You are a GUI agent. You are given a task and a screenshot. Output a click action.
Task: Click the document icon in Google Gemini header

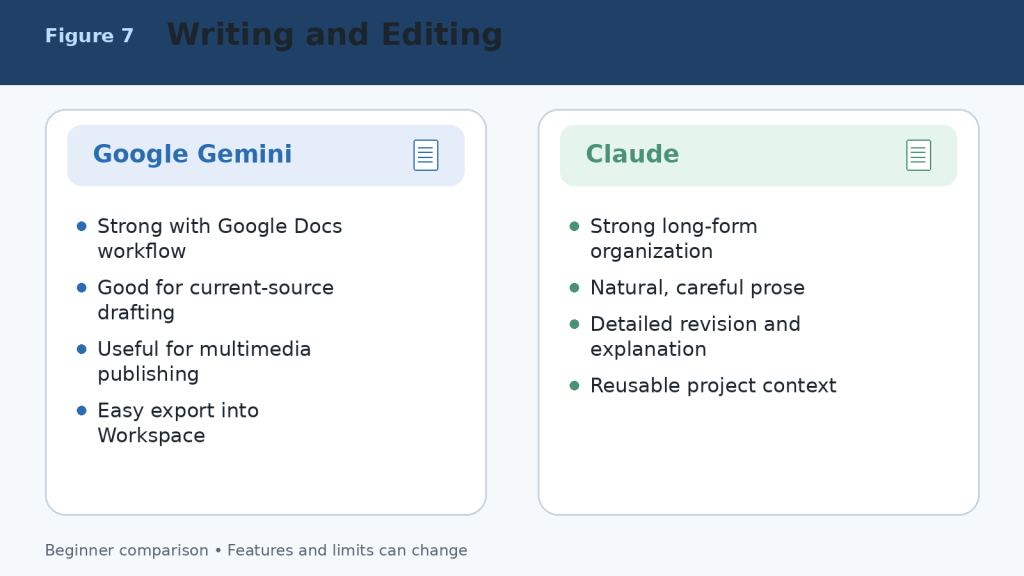[426, 155]
